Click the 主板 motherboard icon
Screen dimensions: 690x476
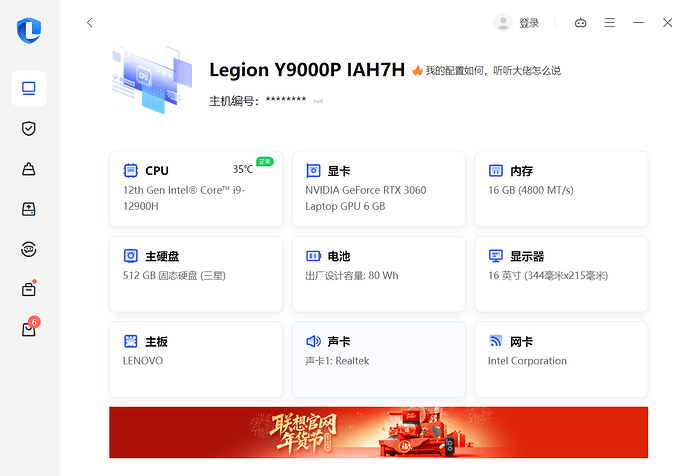point(131,341)
